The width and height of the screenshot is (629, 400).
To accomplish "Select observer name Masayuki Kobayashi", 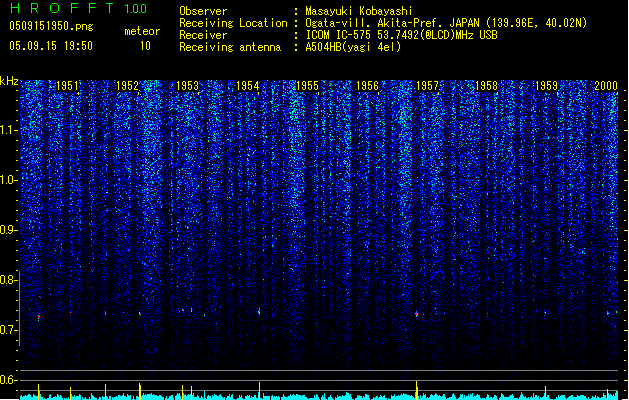I will click(359, 11).
